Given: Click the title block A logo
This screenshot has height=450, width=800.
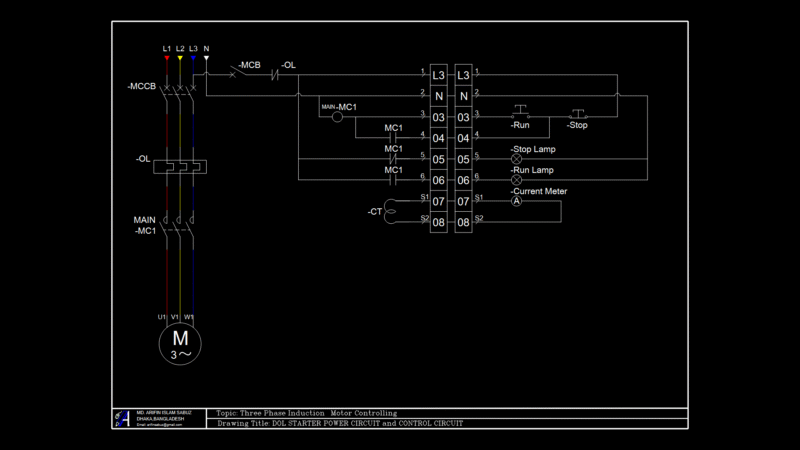Looking at the screenshot, I should pyautogui.click(x=122, y=418).
